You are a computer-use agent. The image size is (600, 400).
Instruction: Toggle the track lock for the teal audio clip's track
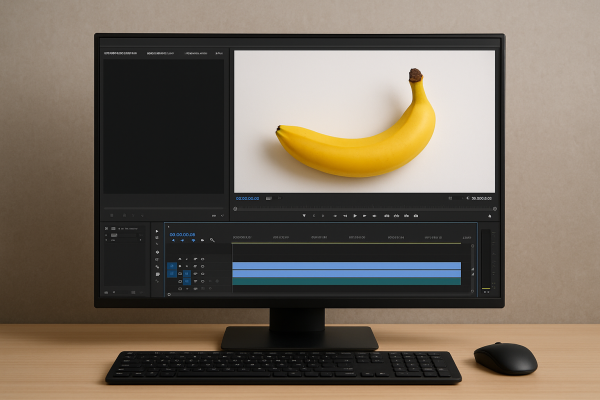[x=180, y=282]
